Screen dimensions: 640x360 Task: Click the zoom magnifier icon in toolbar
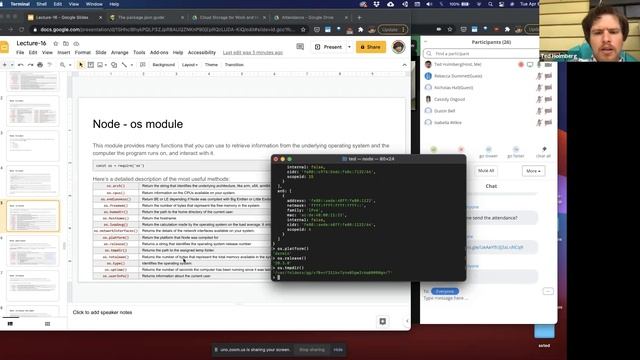62,65
